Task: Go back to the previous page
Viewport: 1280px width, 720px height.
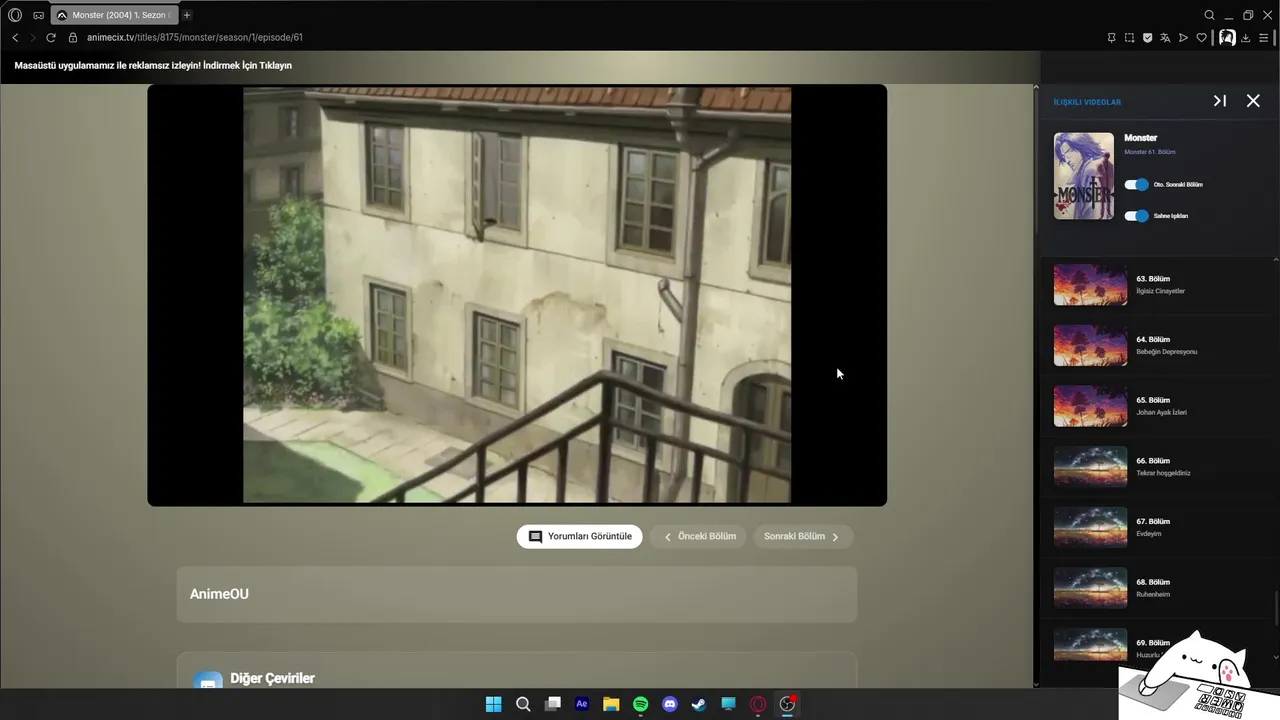Action: tap(15, 38)
